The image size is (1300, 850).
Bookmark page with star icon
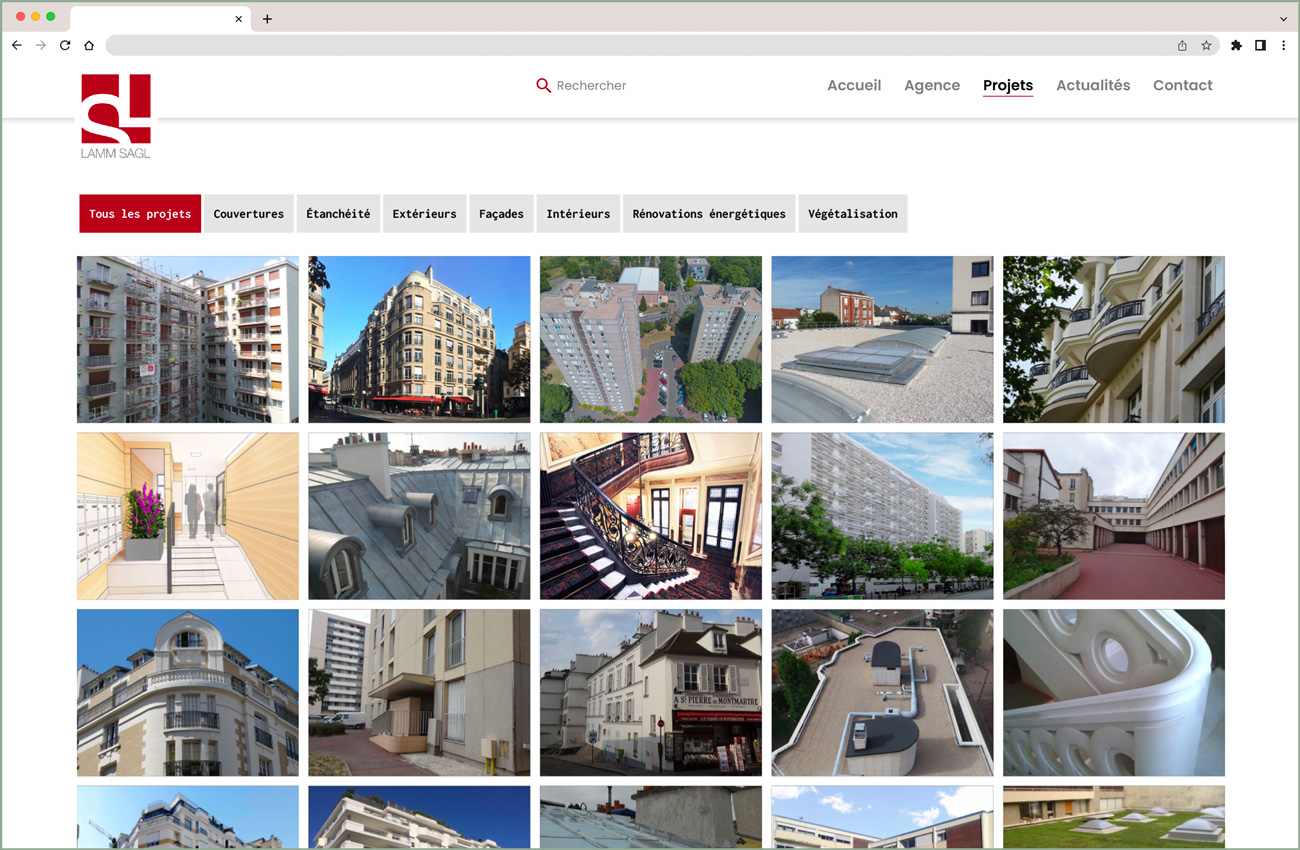(x=1206, y=45)
